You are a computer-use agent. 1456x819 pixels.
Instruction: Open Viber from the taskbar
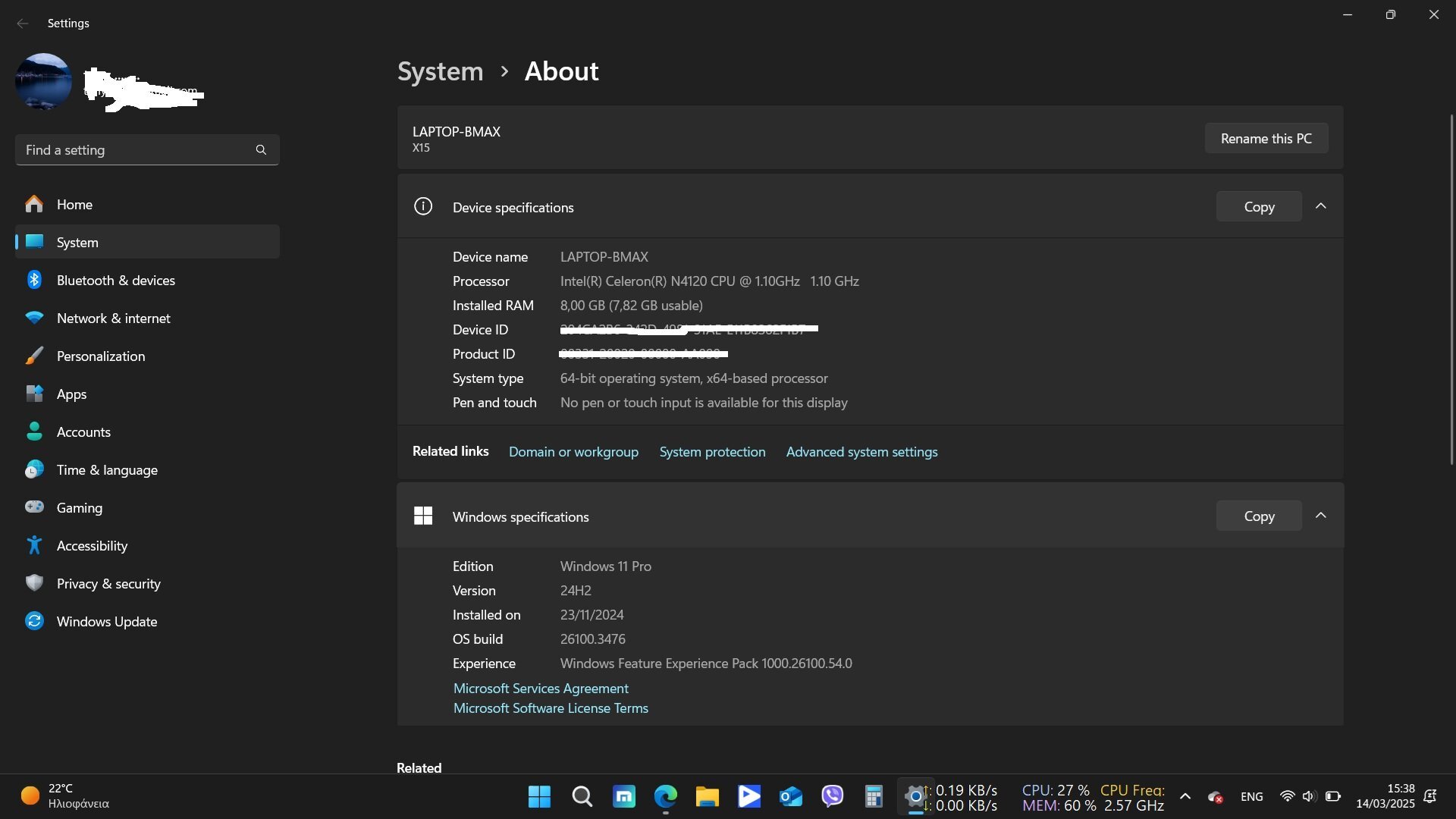click(832, 796)
